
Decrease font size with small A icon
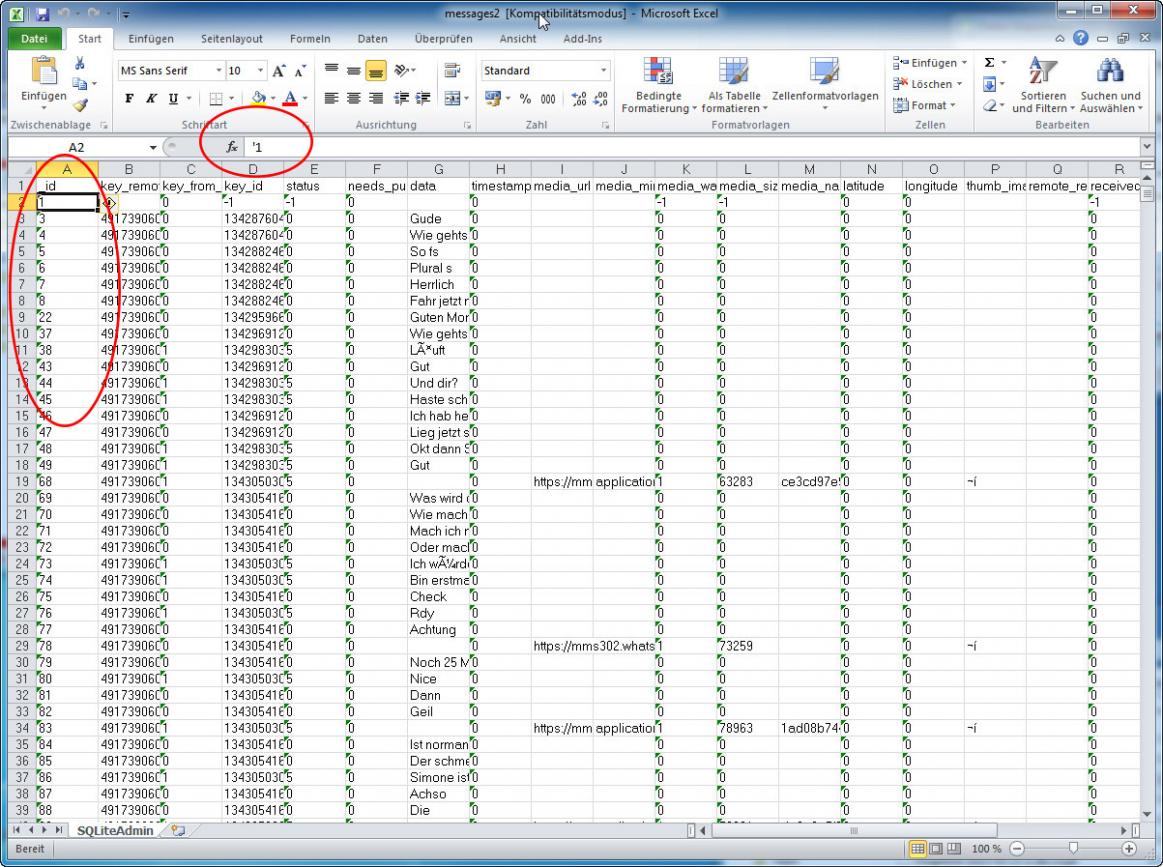[x=300, y=71]
